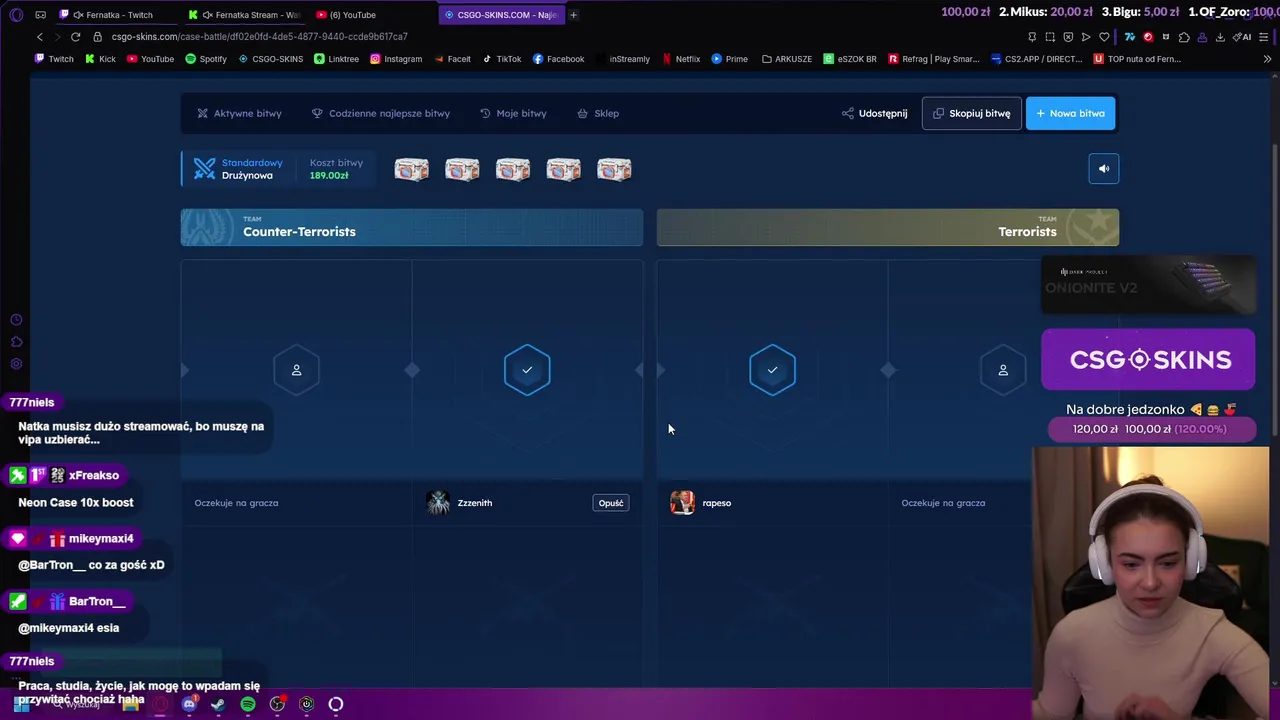1280x720 pixels.
Task: Click the browser back arrow
Action: [x=40, y=37]
